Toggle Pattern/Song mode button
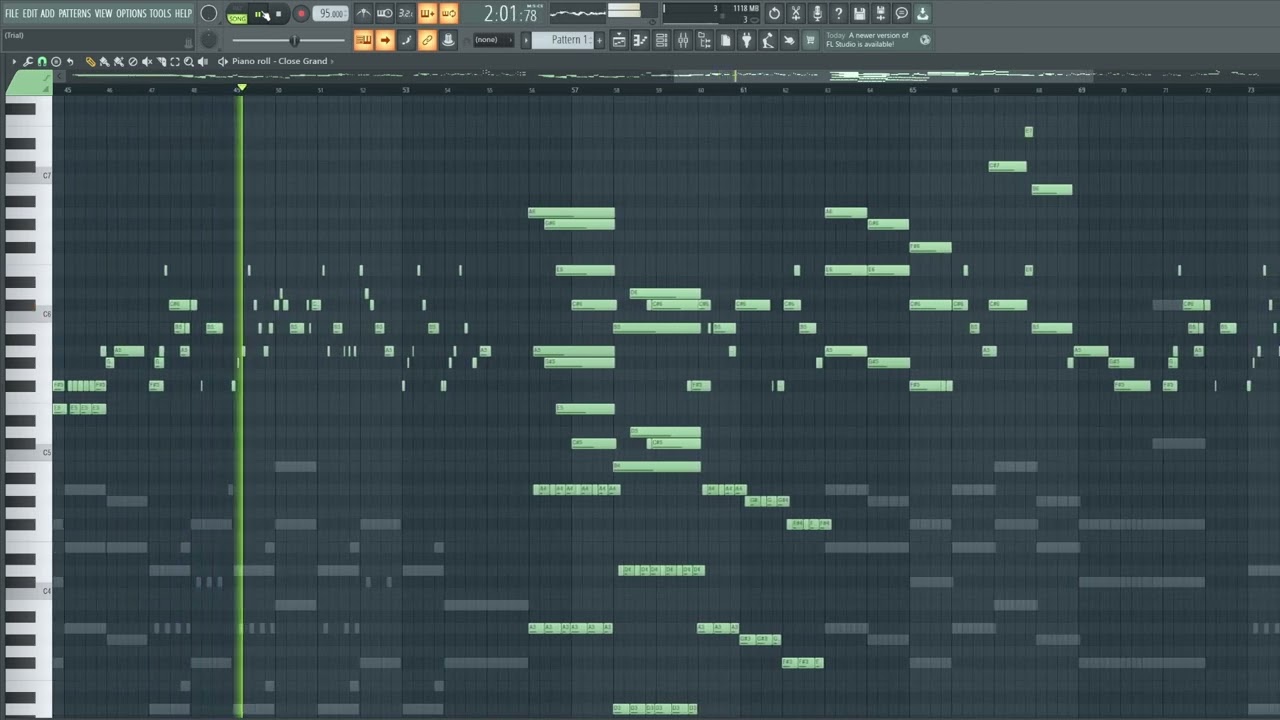This screenshot has width=1280, height=720. pos(236,15)
